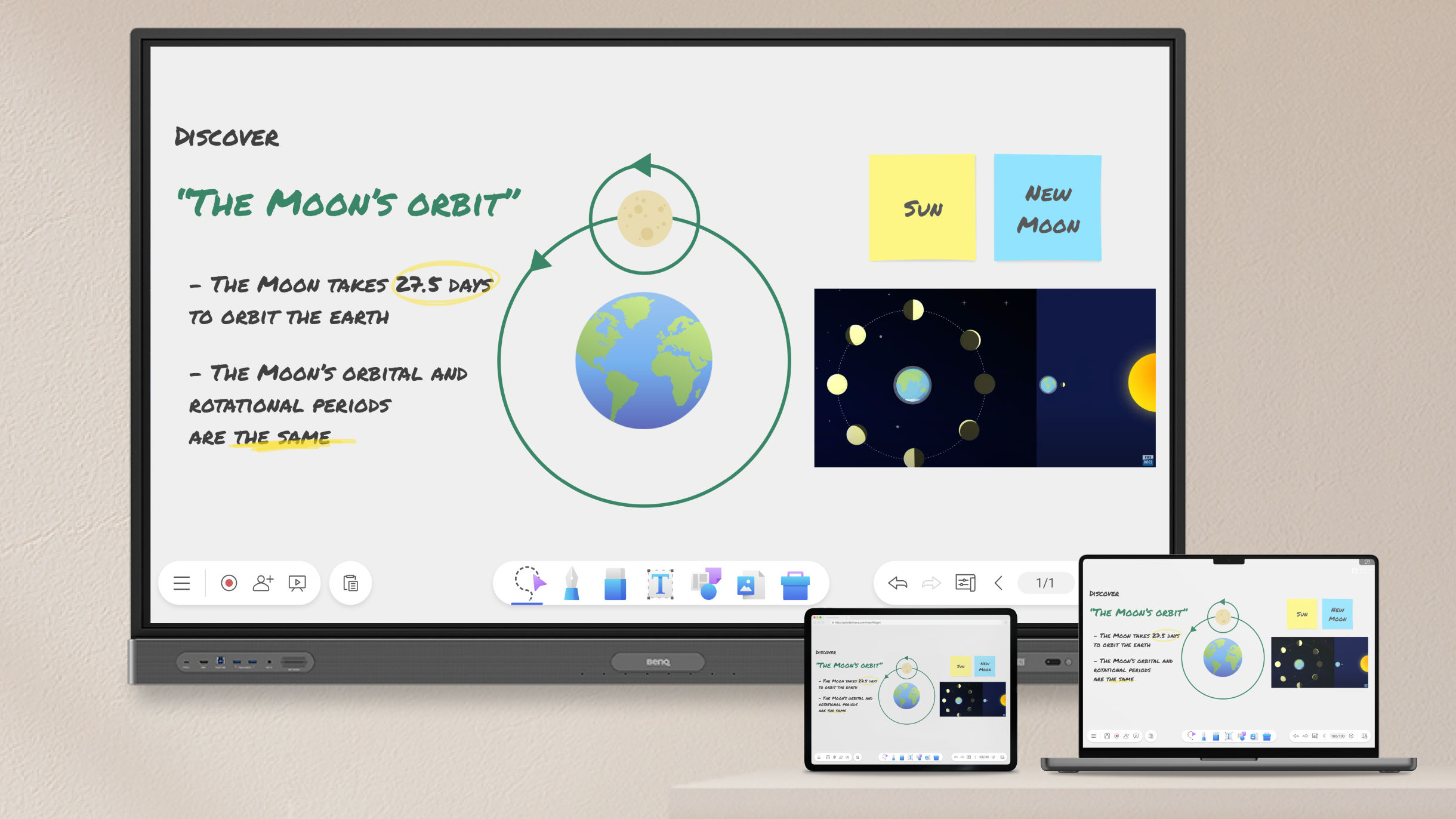The image size is (1456, 819).
Task: Click the screen share/present icon
Action: coord(296,582)
